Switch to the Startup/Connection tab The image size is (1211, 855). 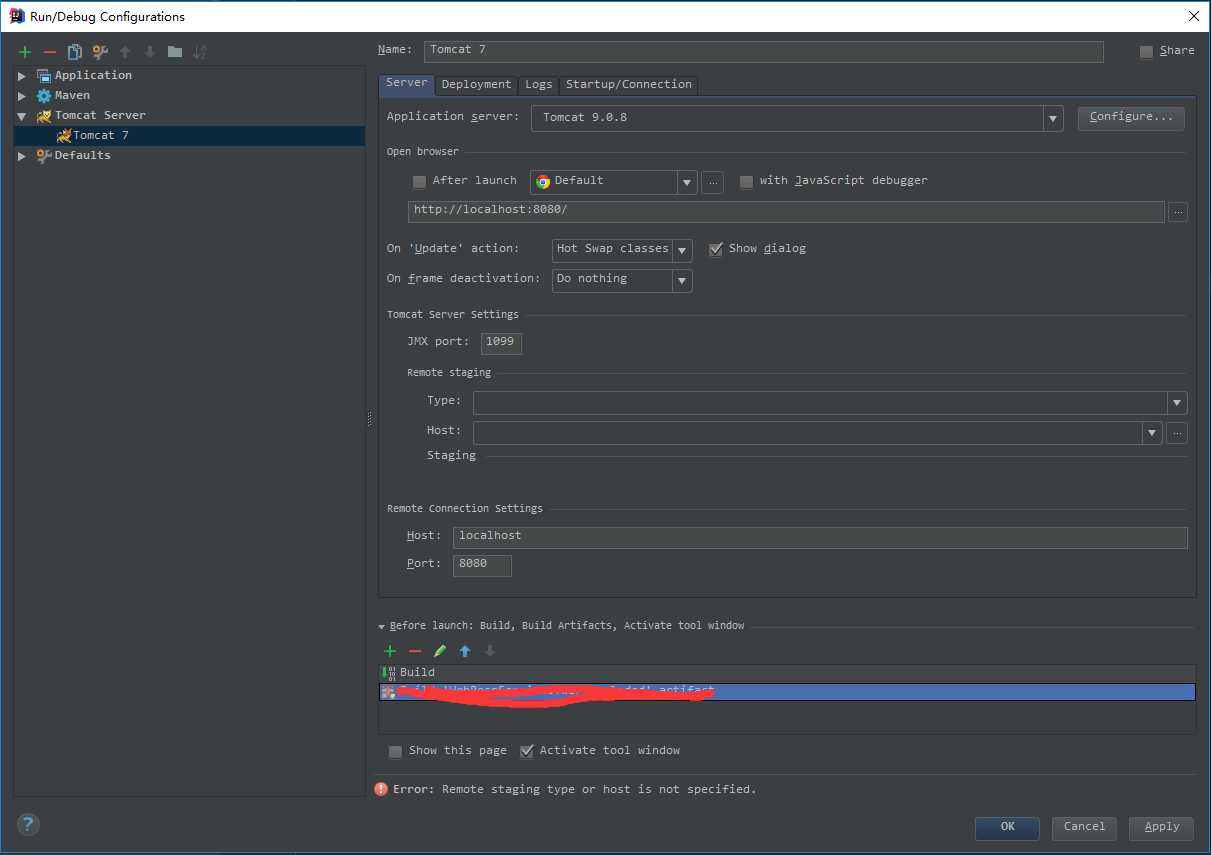click(629, 85)
